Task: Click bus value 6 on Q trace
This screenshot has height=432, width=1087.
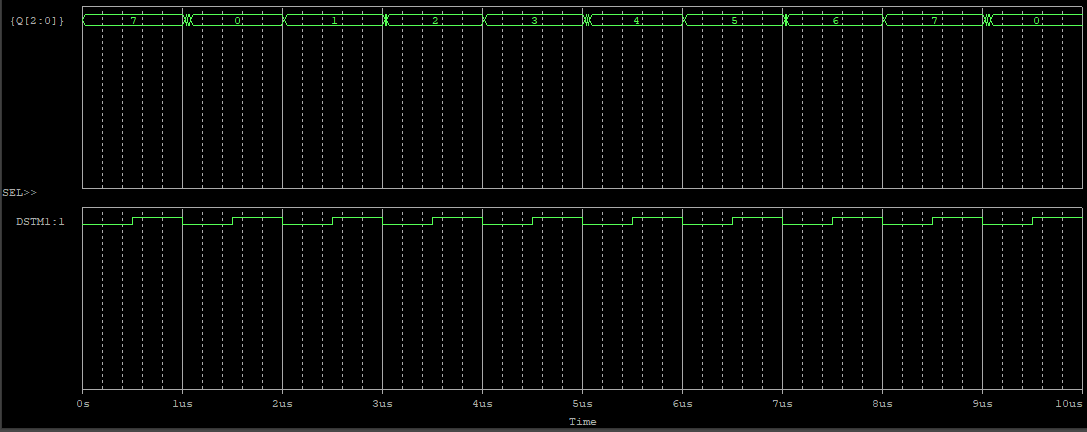Action: pyautogui.click(x=836, y=21)
